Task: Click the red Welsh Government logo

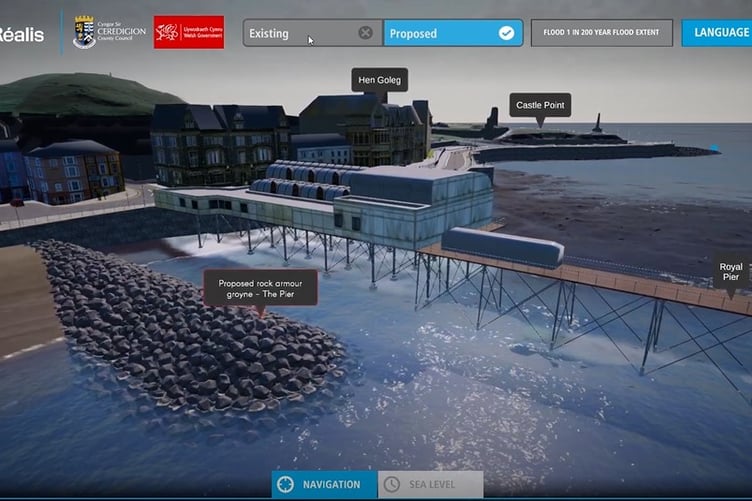Action: click(188, 32)
